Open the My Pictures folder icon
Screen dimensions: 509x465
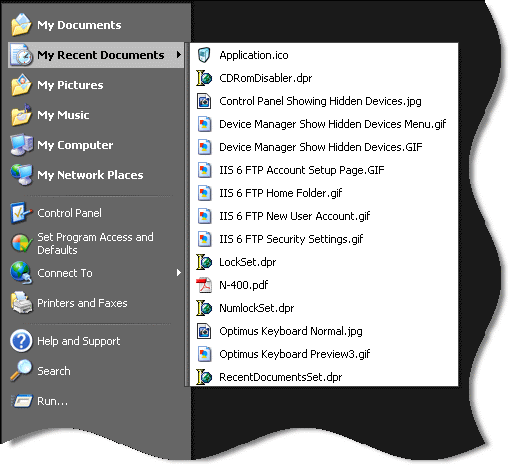(x=21, y=85)
